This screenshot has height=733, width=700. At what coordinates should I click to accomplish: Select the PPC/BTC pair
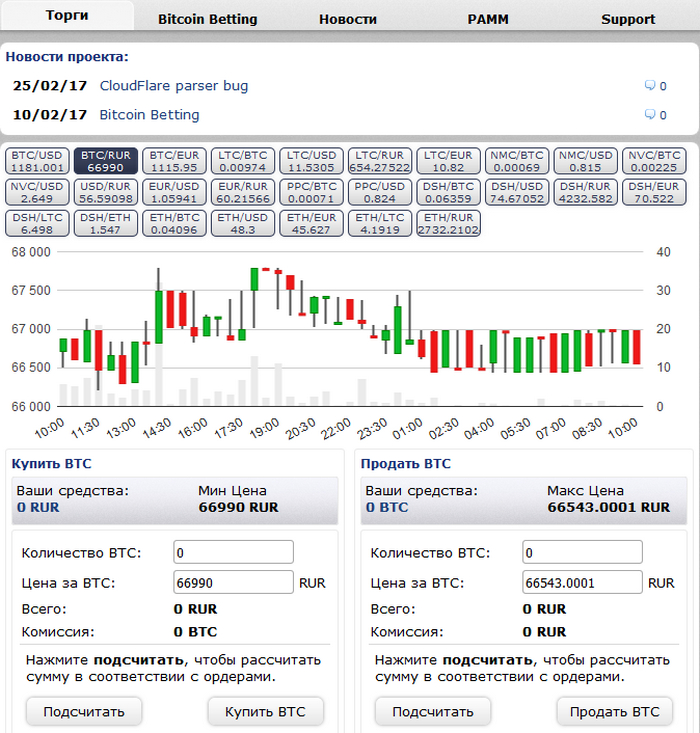[x=311, y=192]
